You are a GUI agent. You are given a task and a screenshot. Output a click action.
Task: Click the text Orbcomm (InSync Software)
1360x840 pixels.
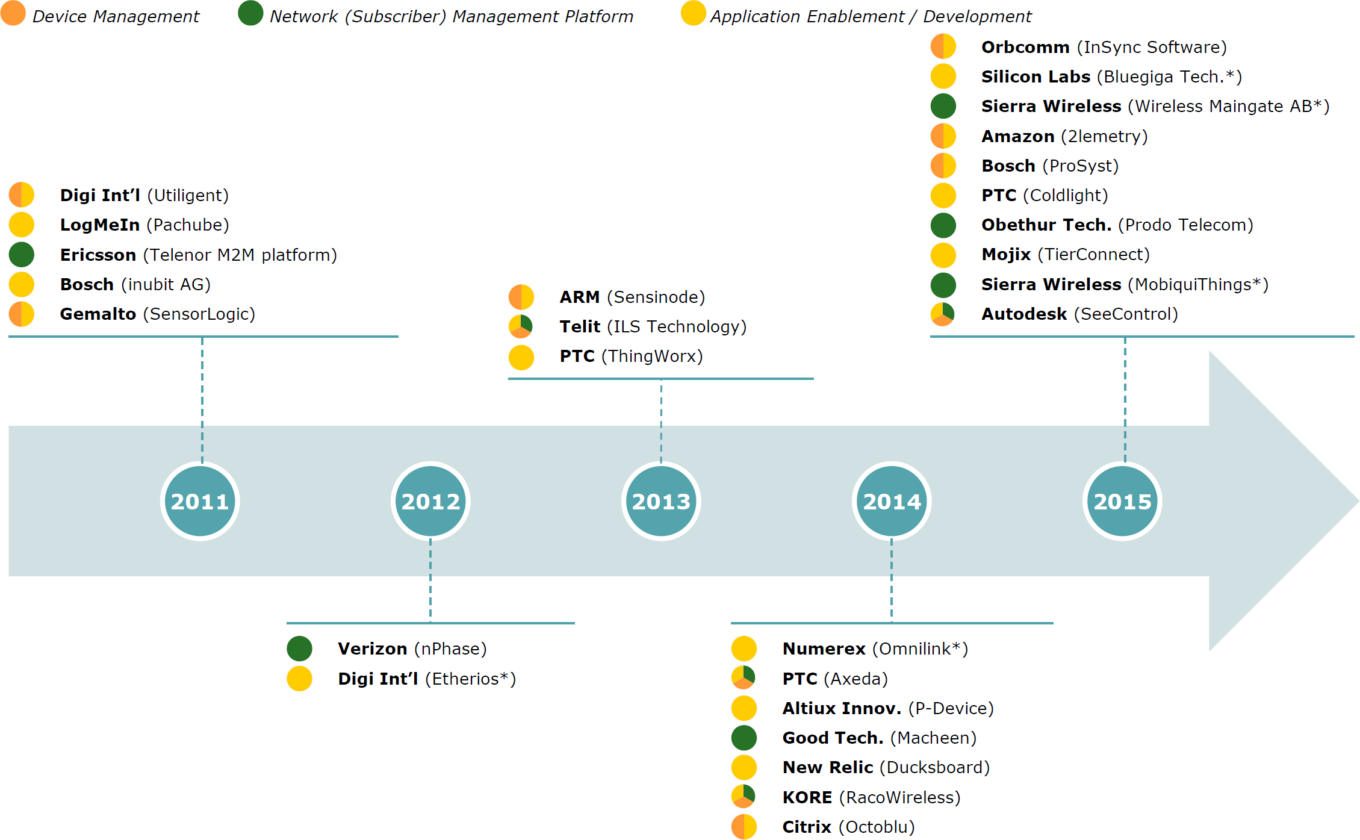1104,47
